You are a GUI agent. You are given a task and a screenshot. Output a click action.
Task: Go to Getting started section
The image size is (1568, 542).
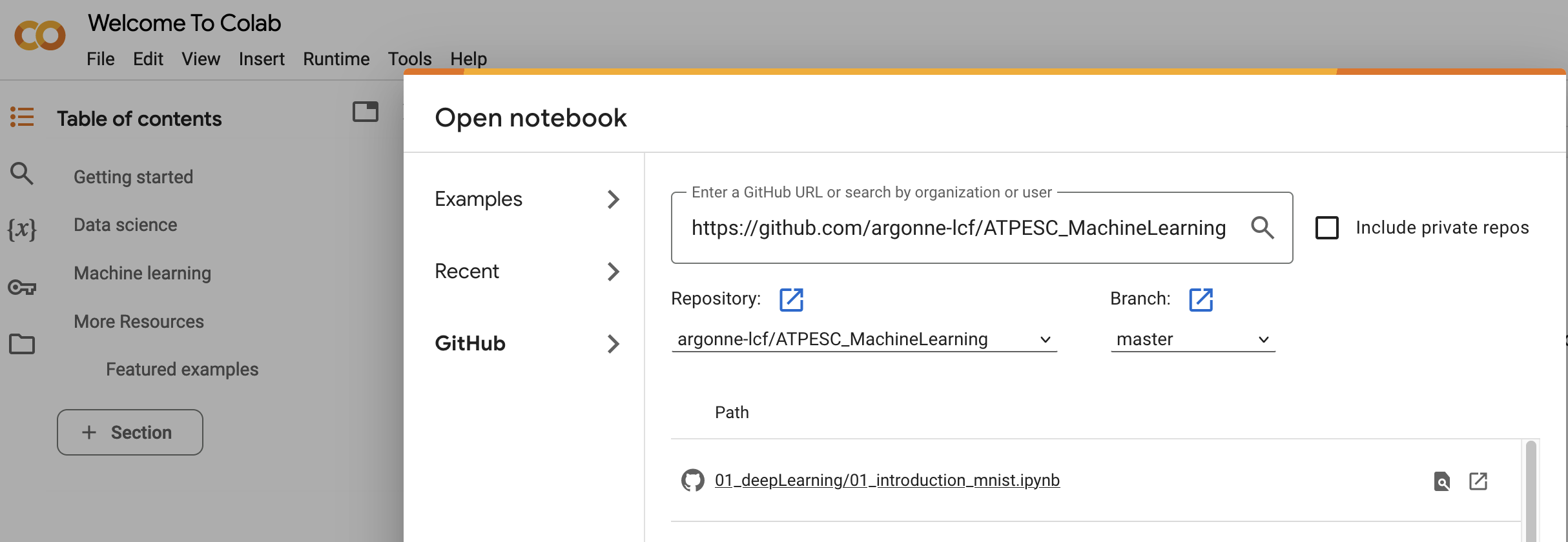tap(134, 177)
